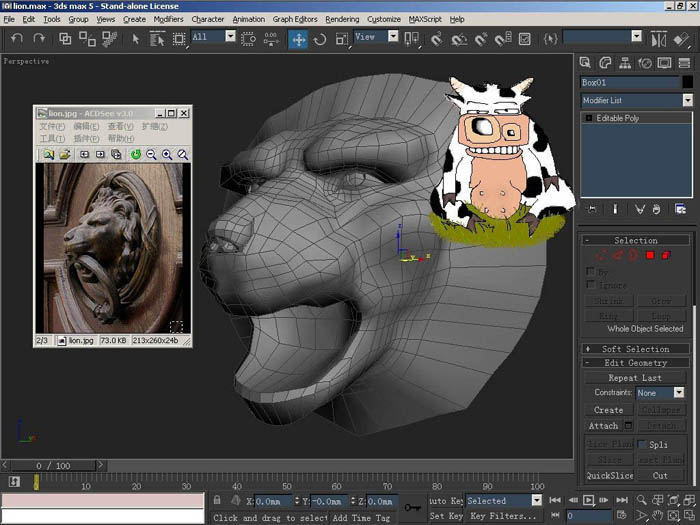Toggle Auto Key mode

tap(446, 500)
